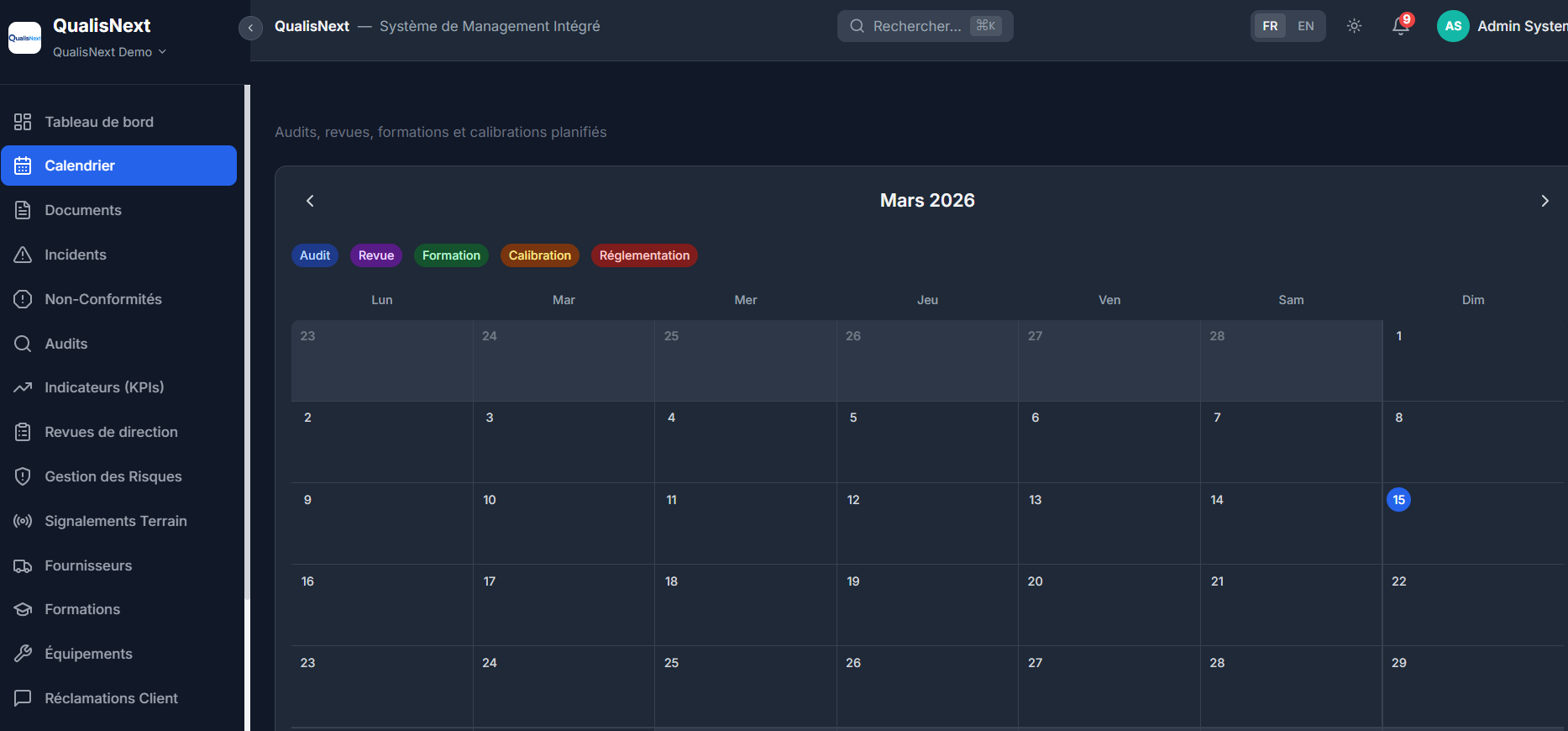Select the Documents menu entry

118,210
